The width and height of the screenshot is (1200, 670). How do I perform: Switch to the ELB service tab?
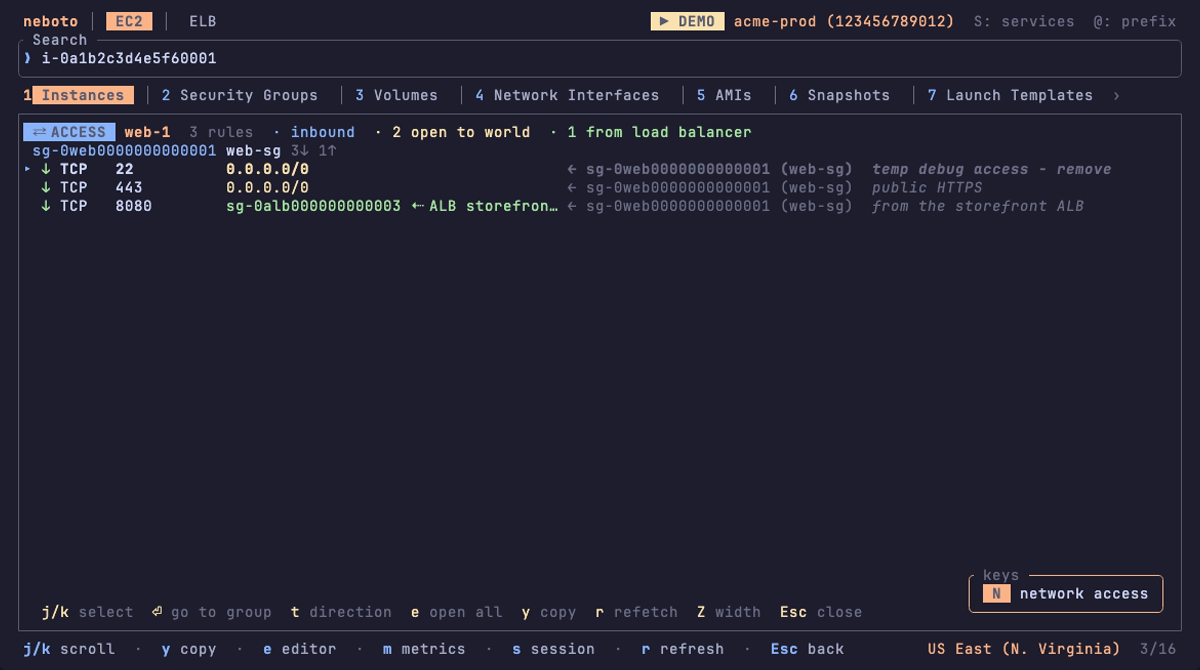(x=203, y=21)
